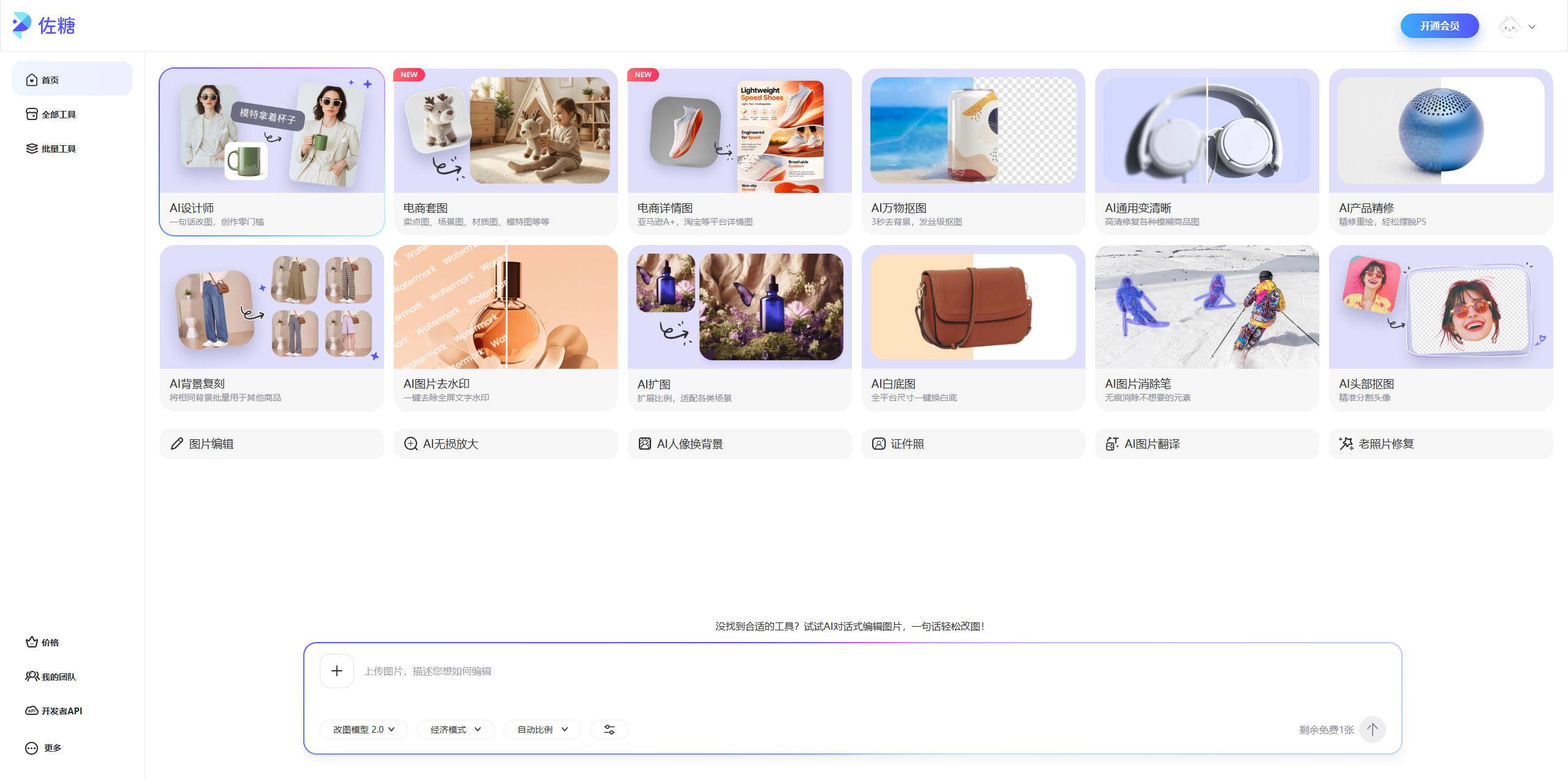The image size is (1568, 778).
Task: Open the advanced settings sliders icon
Action: (609, 730)
